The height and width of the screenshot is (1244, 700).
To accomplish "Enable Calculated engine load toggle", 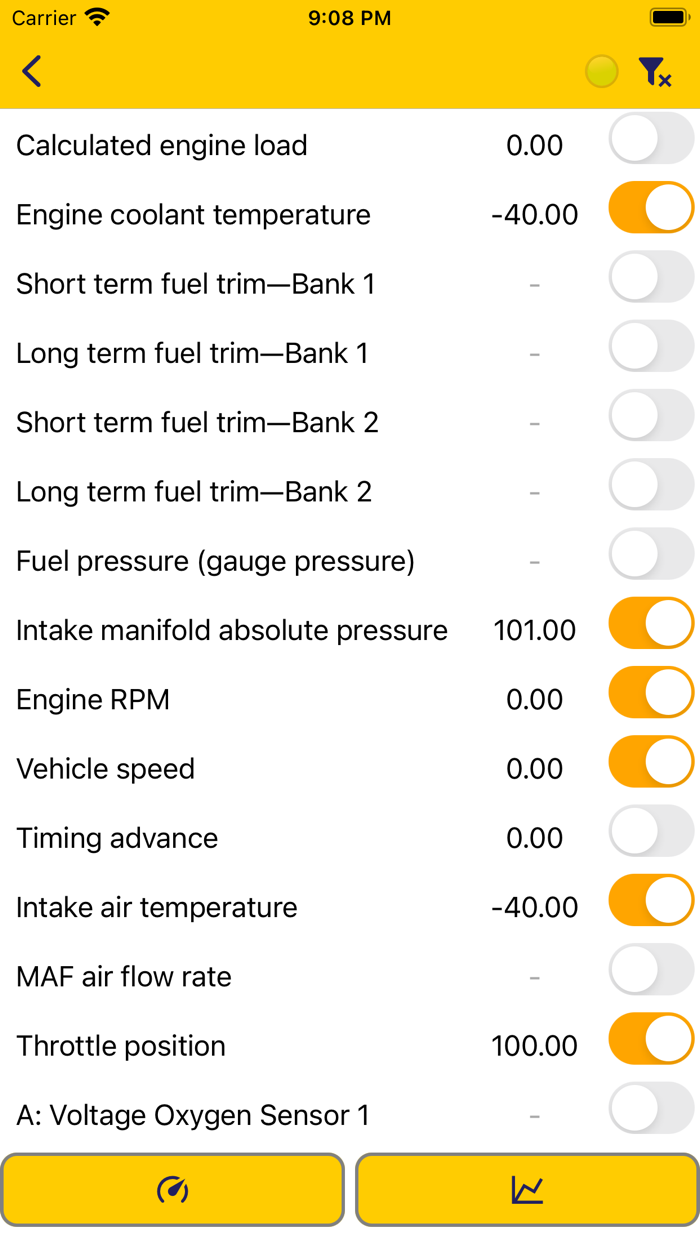I will pyautogui.click(x=651, y=138).
